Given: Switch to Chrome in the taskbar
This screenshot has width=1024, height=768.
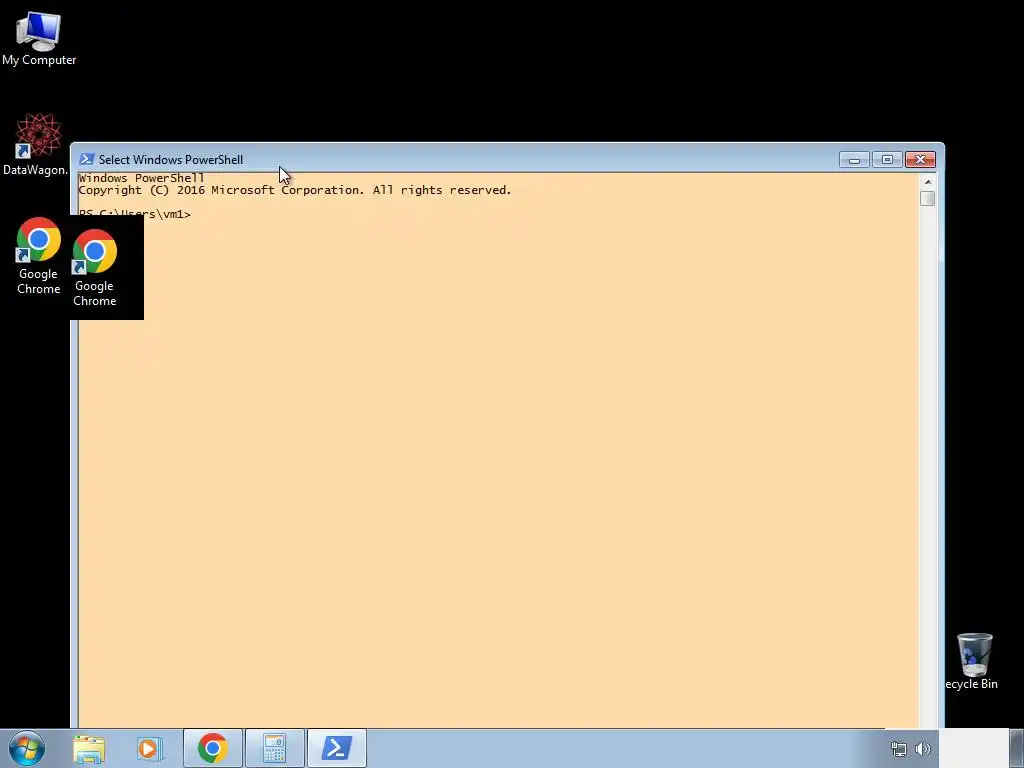Looking at the screenshot, I should (x=213, y=748).
